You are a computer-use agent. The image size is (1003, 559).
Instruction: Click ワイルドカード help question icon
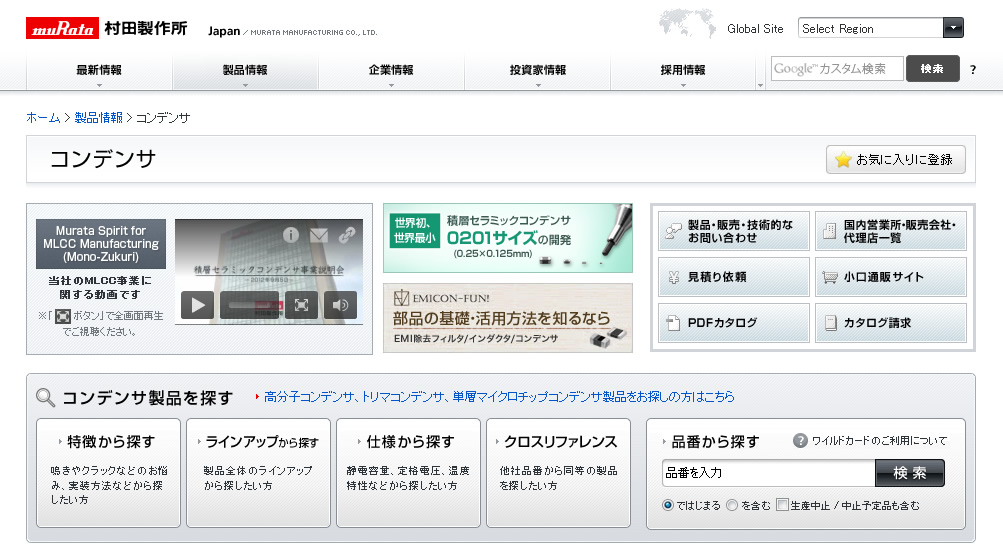(800, 440)
